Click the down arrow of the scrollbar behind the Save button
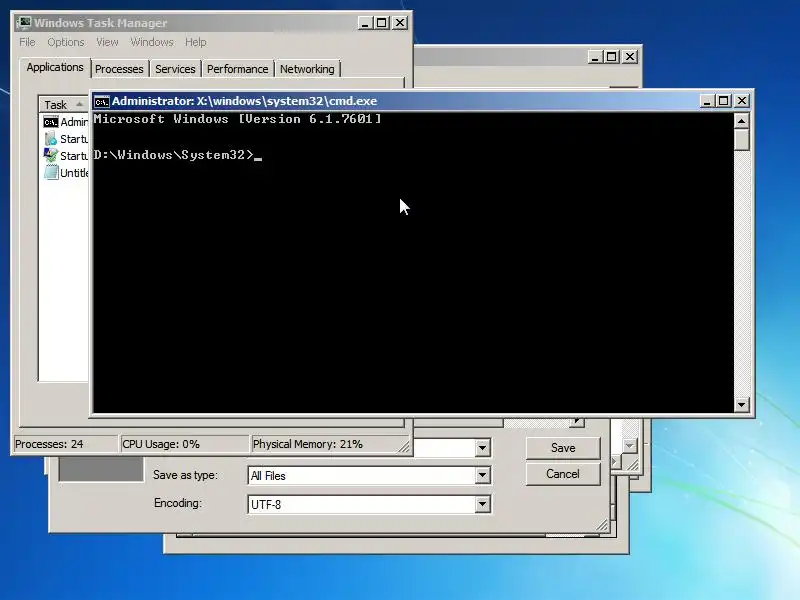This screenshot has width=800, height=600. coord(630,446)
